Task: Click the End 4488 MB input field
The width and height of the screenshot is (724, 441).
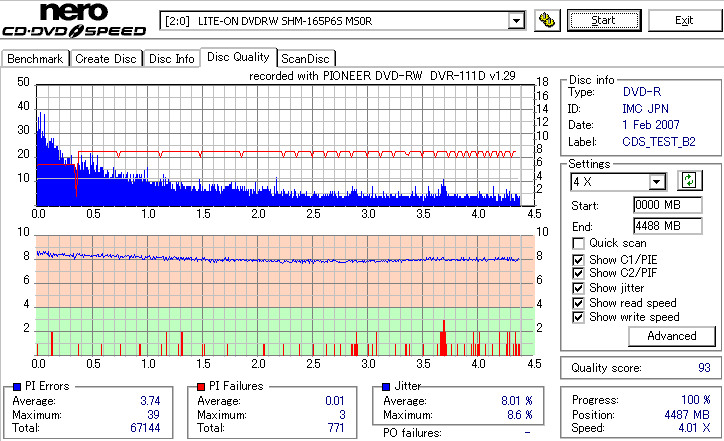Action: click(668, 226)
